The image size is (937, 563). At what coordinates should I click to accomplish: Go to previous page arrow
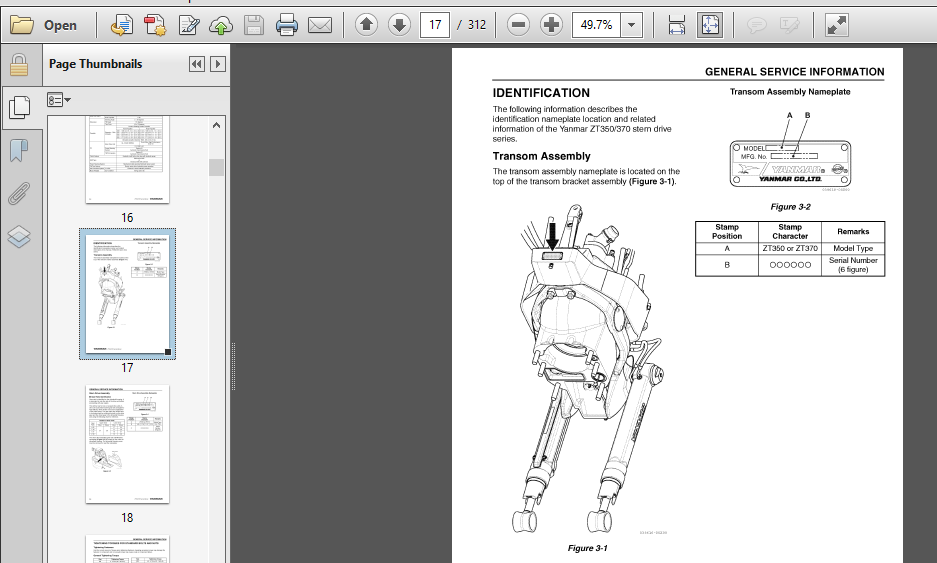pos(366,25)
